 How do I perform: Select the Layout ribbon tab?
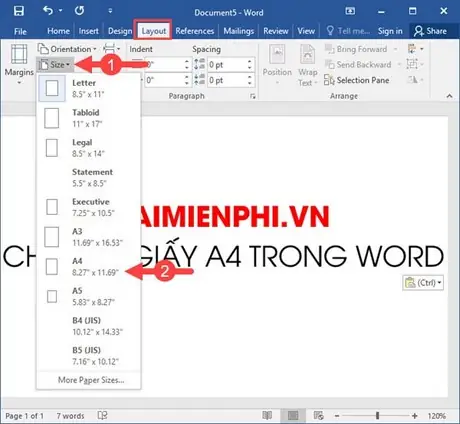pos(154,31)
